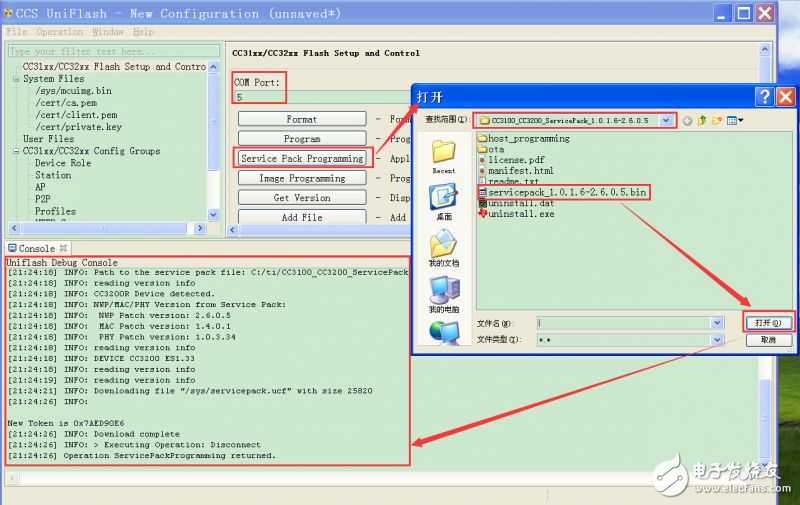Open the 我的文档 documents shortcut icon
800x505 pixels.
[x=443, y=243]
